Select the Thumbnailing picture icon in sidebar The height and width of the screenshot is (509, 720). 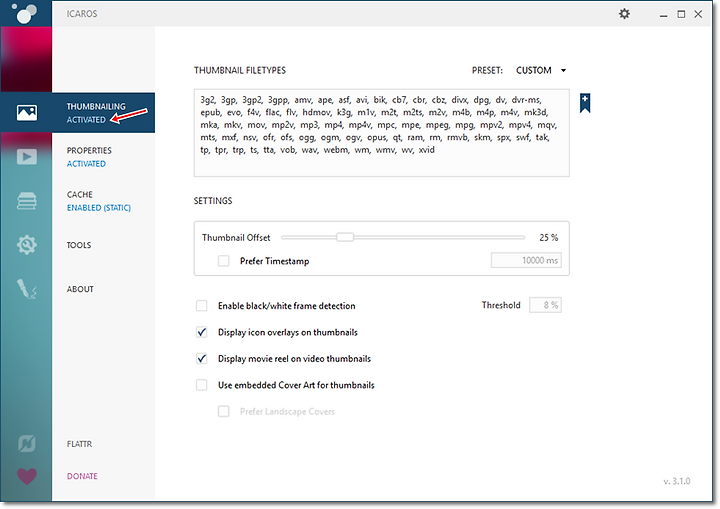[x=27, y=113]
